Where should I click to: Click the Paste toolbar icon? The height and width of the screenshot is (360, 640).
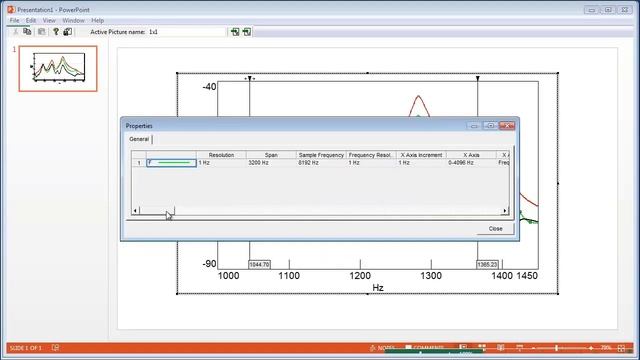click(41, 32)
